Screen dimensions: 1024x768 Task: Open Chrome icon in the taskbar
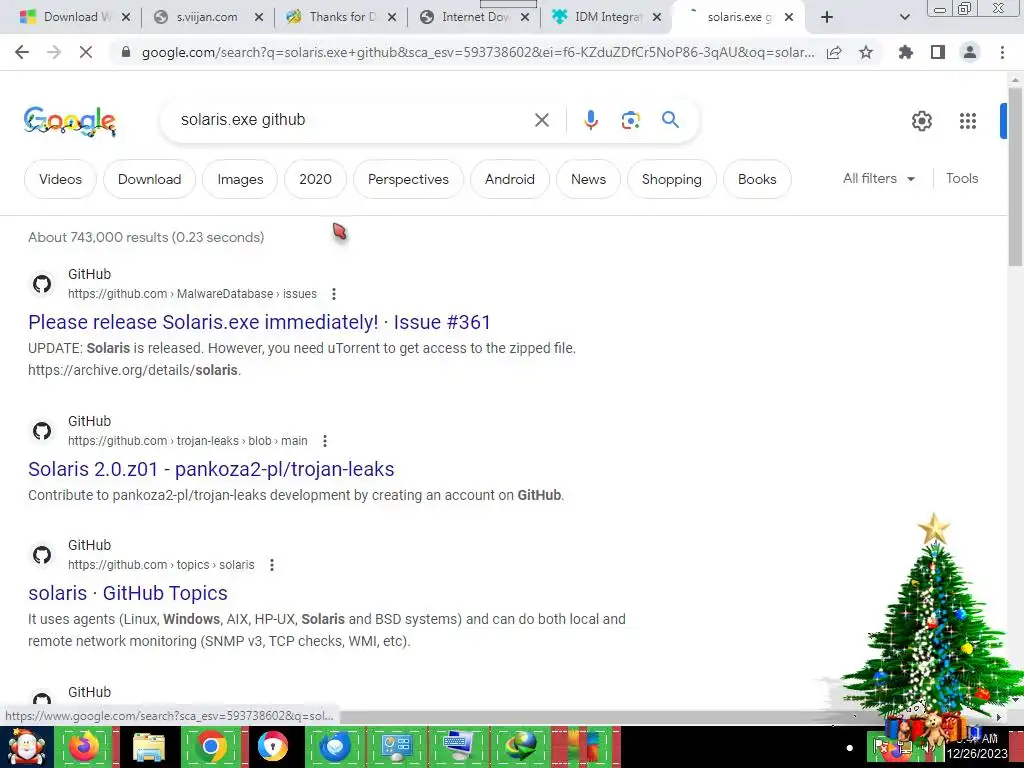click(210, 746)
